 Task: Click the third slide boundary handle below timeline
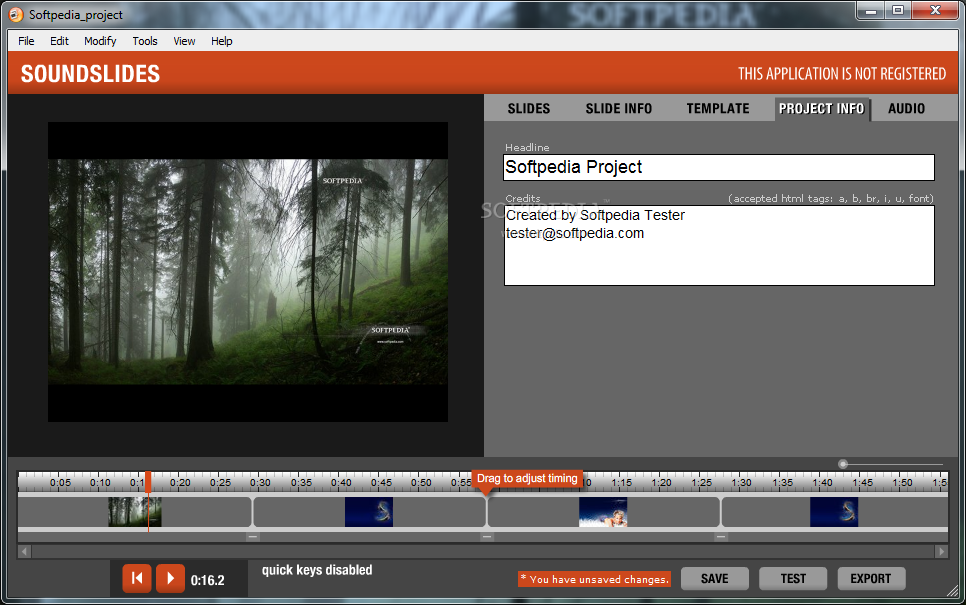(x=721, y=537)
